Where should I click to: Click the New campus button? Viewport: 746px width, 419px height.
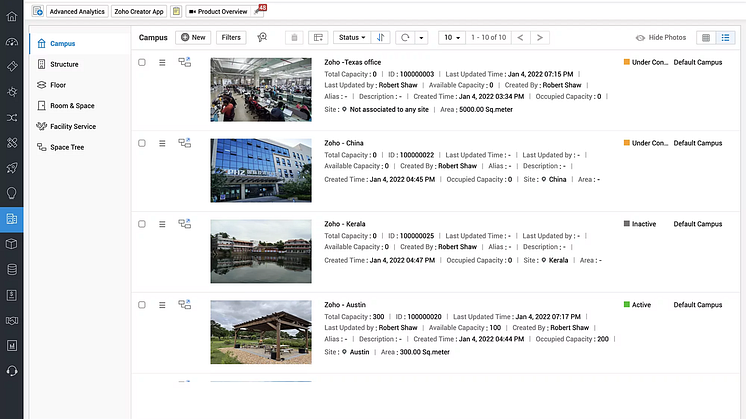click(193, 38)
